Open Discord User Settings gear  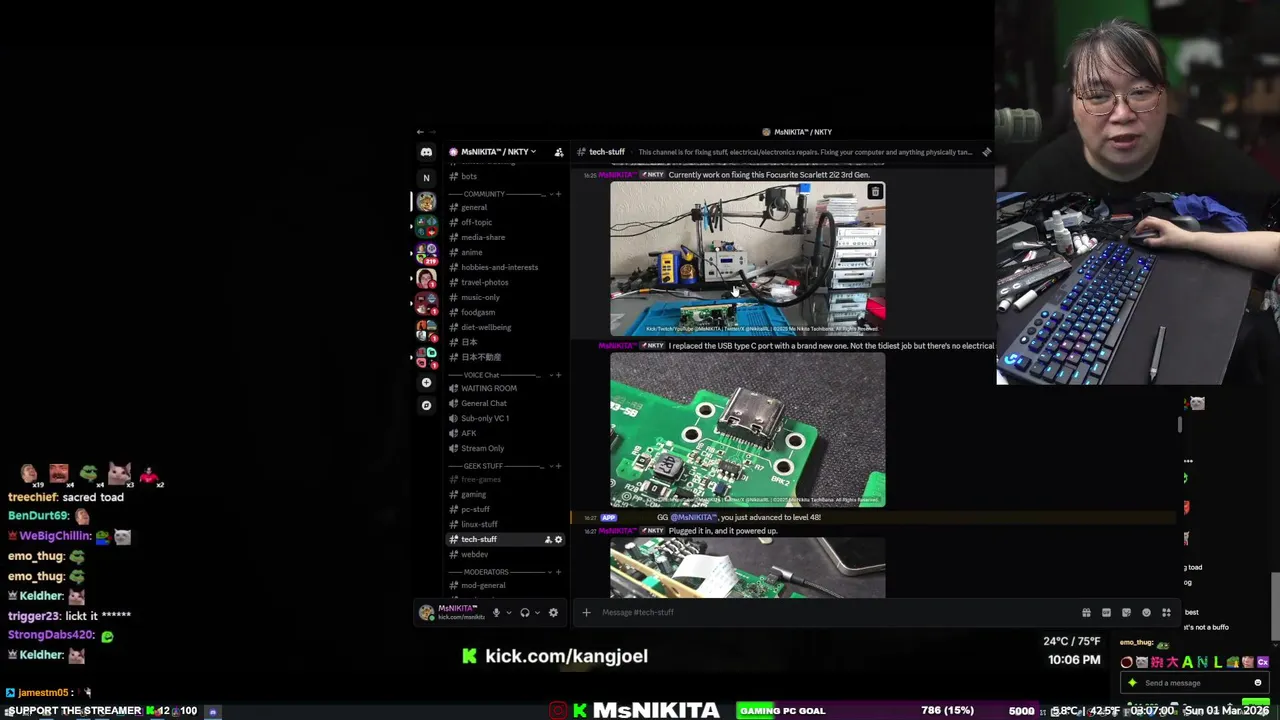(553, 613)
